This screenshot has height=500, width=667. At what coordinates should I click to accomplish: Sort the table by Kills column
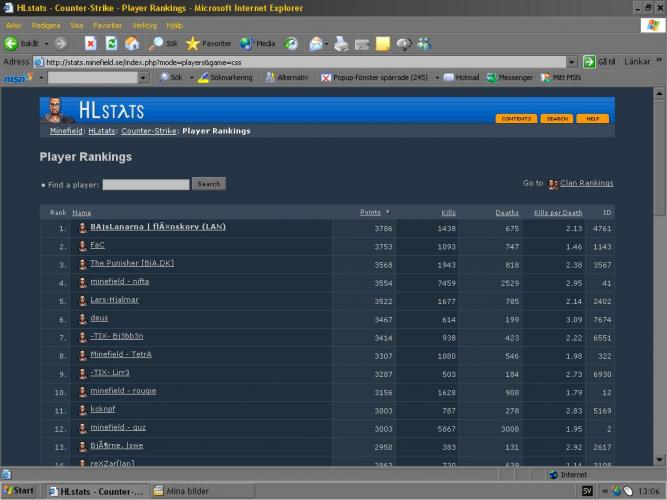pos(448,212)
